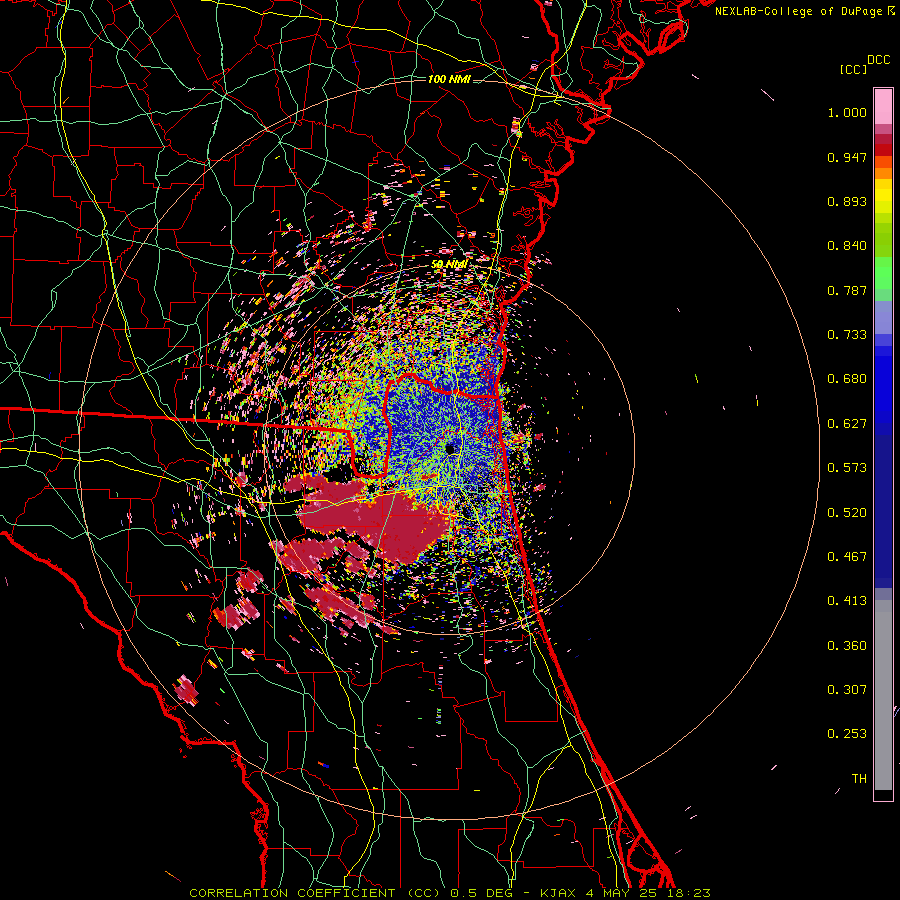Click the 0.787 scale value
The image size is (900, 900).
pos(847,290)
